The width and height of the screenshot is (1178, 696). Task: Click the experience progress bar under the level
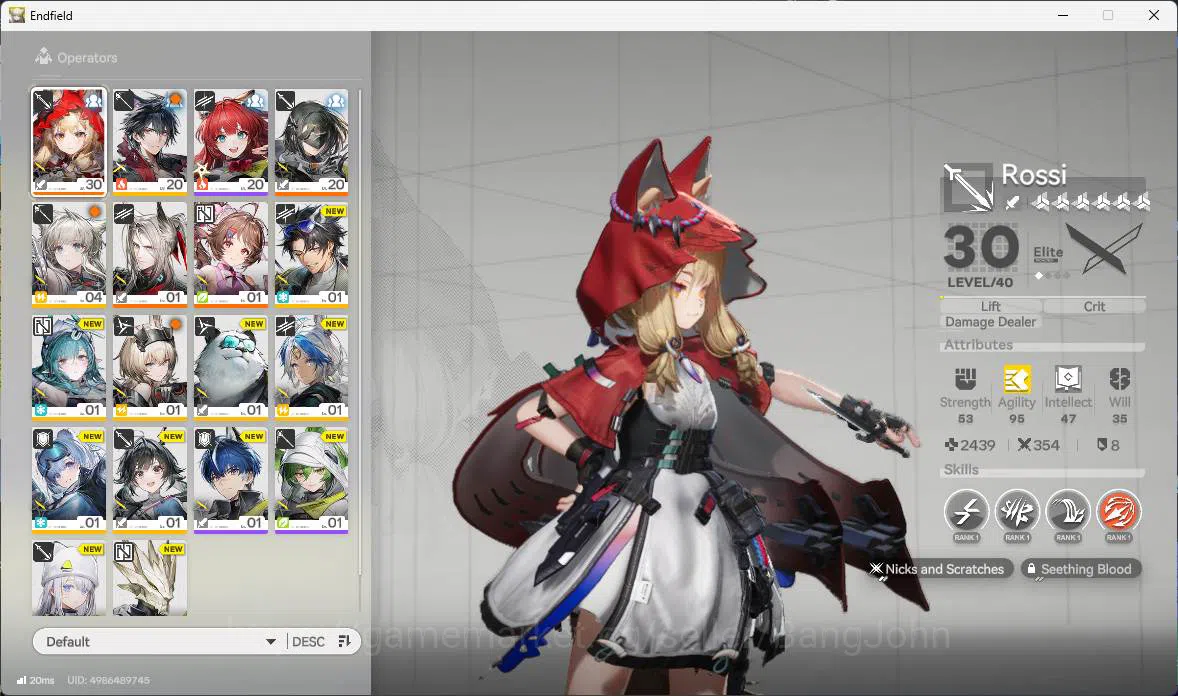click(x=1042, y=298)
